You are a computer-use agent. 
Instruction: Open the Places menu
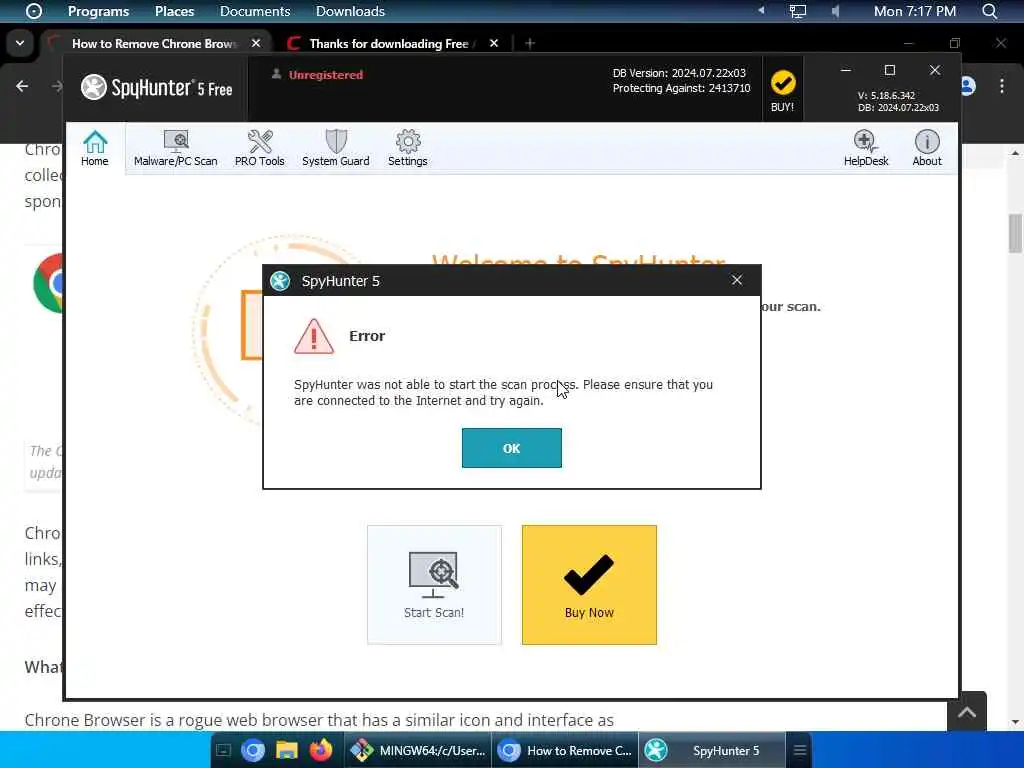[x=174, y=11]
